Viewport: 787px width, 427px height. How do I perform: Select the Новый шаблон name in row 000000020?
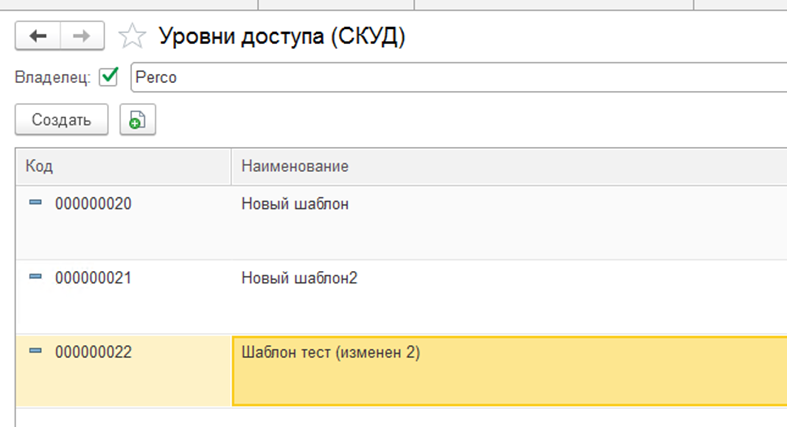[x=295, y=204]
